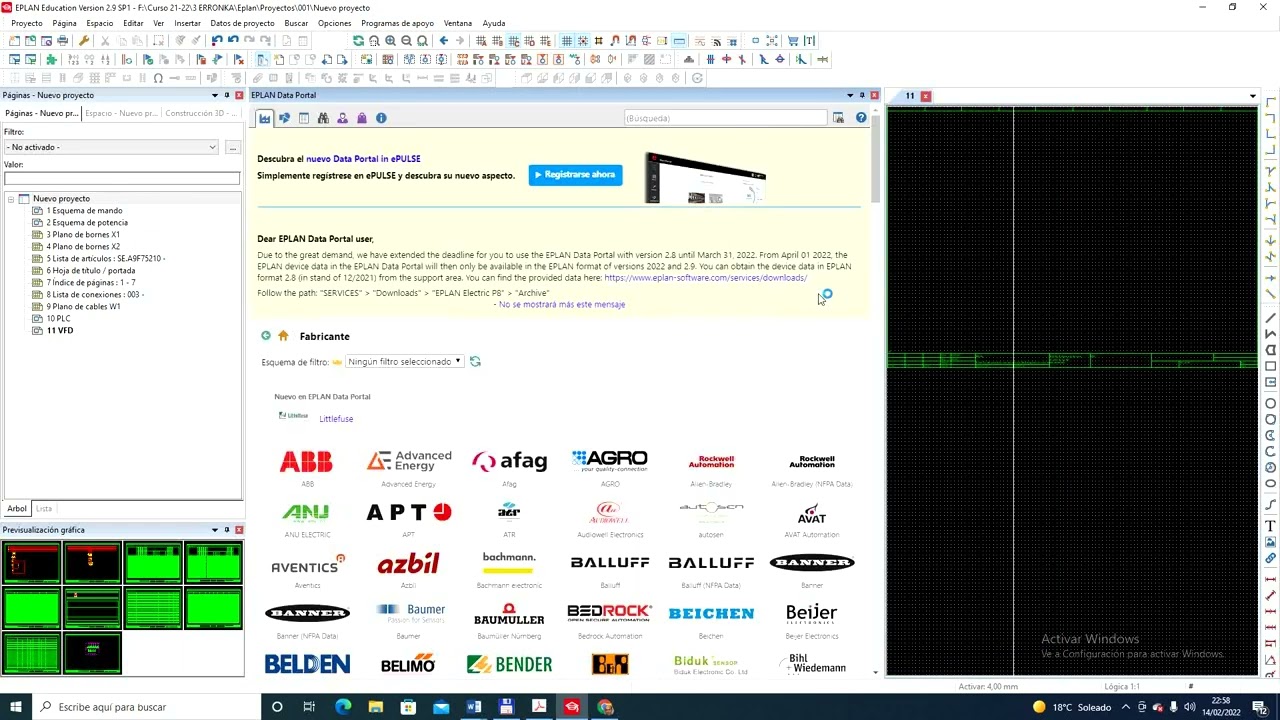Image resolution: width=1280 pixels, height=720 pixels.
Task: Toggle snap to grid button
Action: click(582, 41)
